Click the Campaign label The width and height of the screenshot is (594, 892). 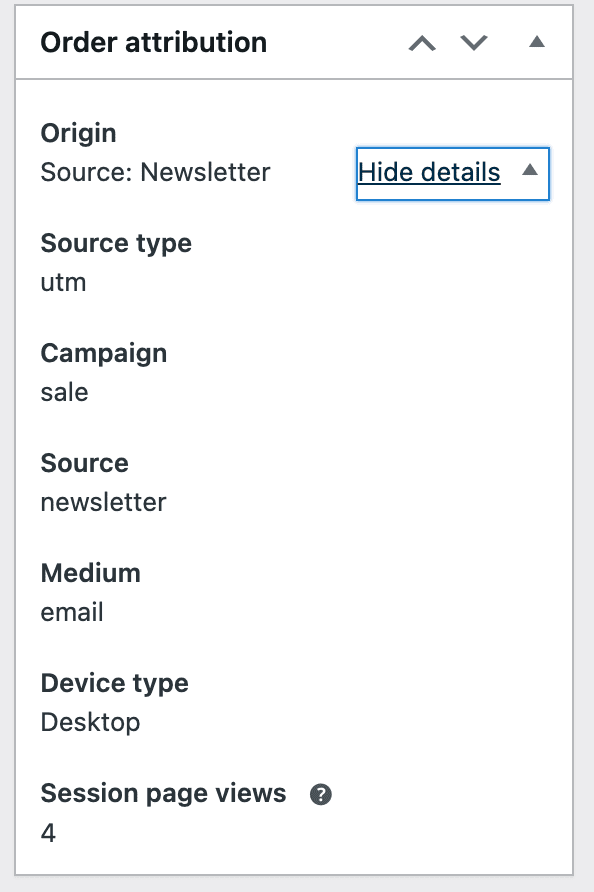point(104,354)
